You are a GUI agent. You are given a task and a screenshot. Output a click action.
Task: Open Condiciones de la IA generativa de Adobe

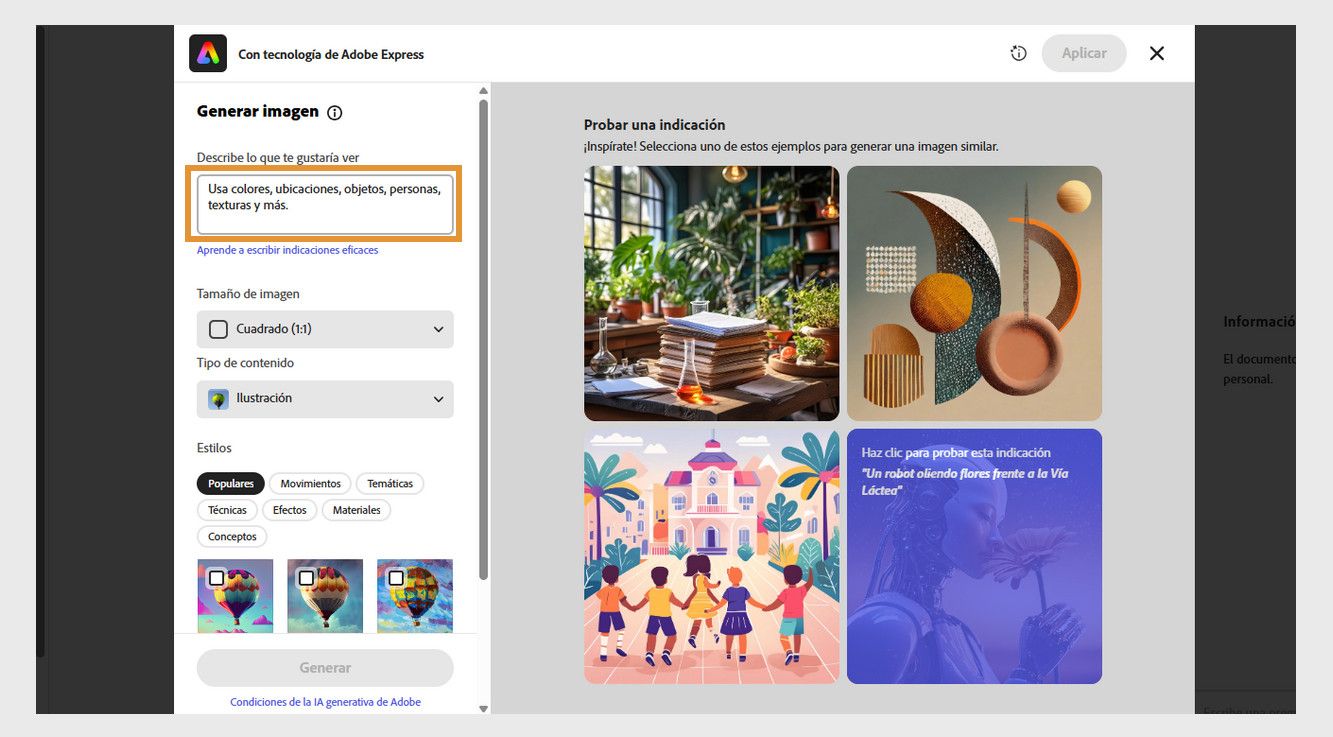pyautogui.click(x=324, y=701)
